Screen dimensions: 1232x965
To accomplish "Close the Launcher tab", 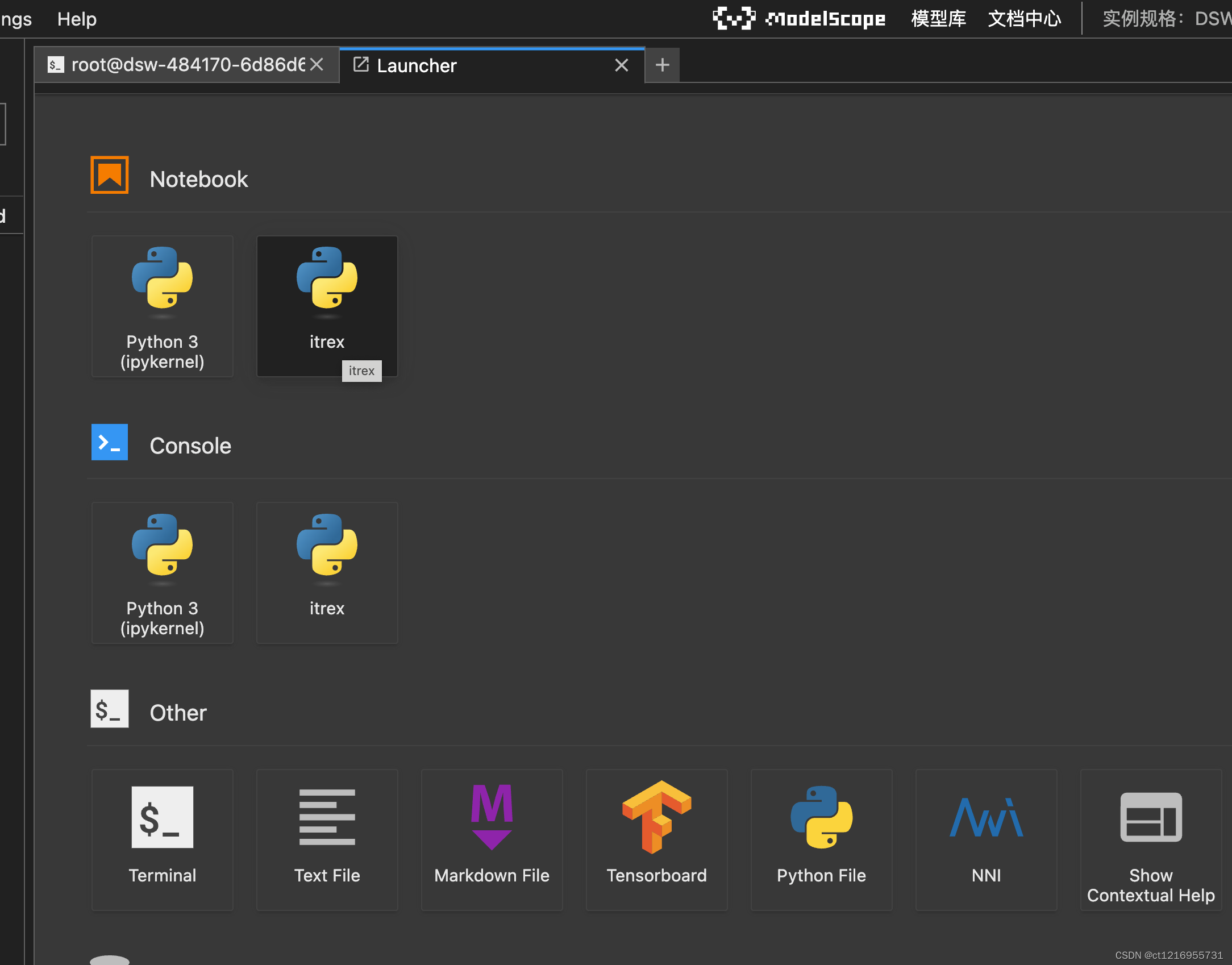I will click(622, 65).
